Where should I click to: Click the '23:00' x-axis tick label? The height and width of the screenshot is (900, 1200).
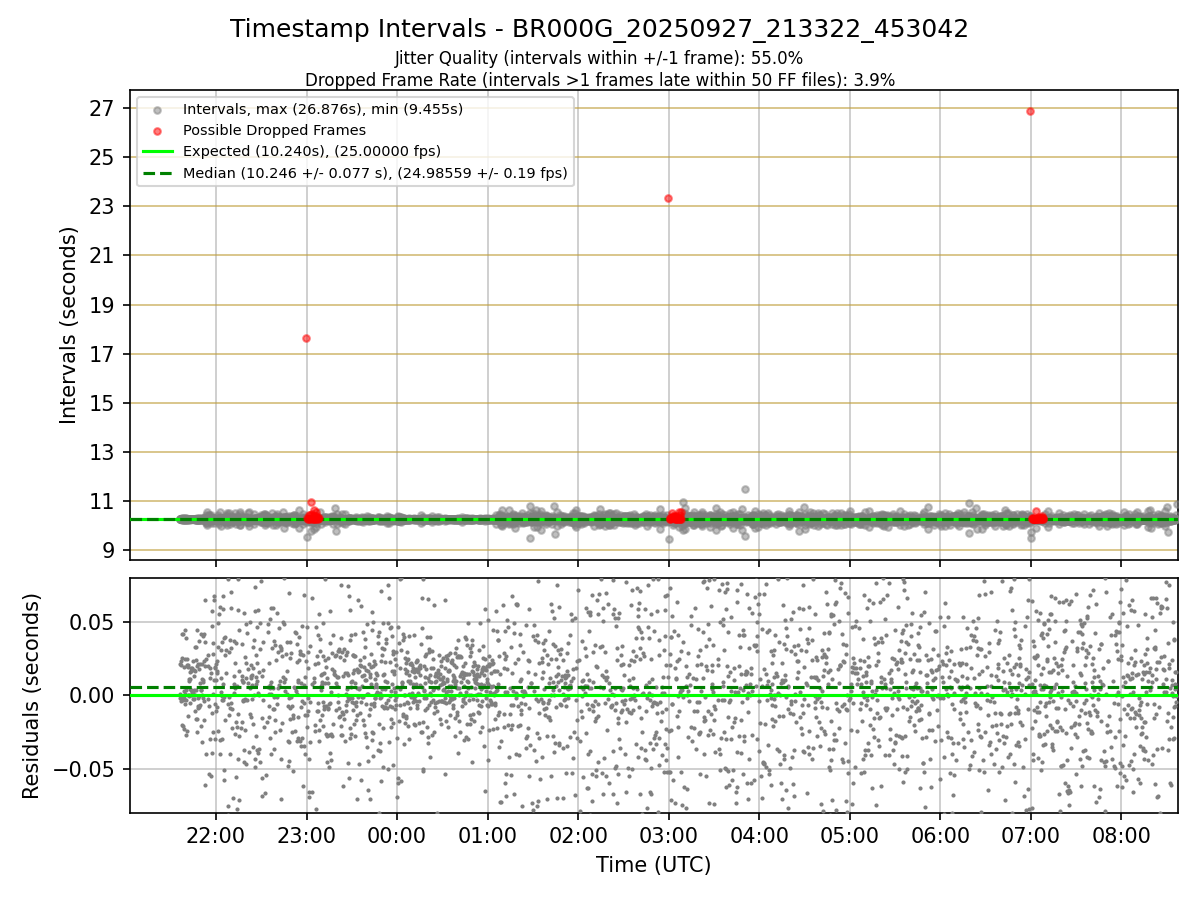tap(306, 835)
